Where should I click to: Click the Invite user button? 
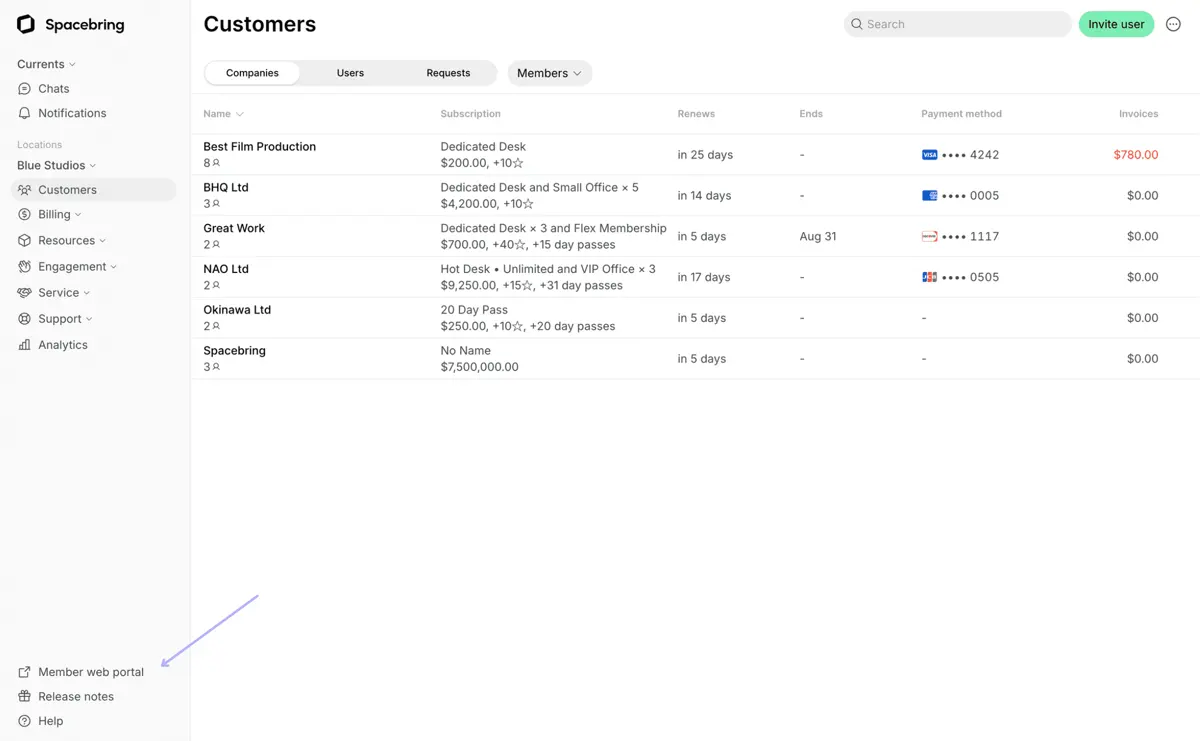point(1116,24)
